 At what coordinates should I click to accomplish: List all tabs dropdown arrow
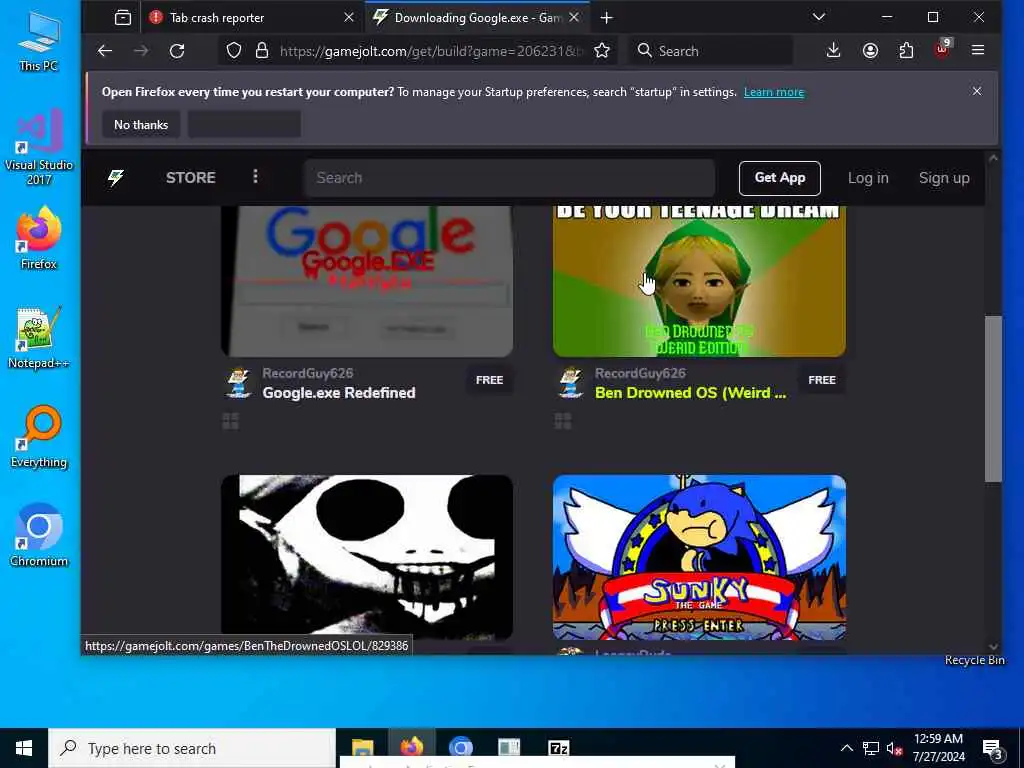(819, 17)
